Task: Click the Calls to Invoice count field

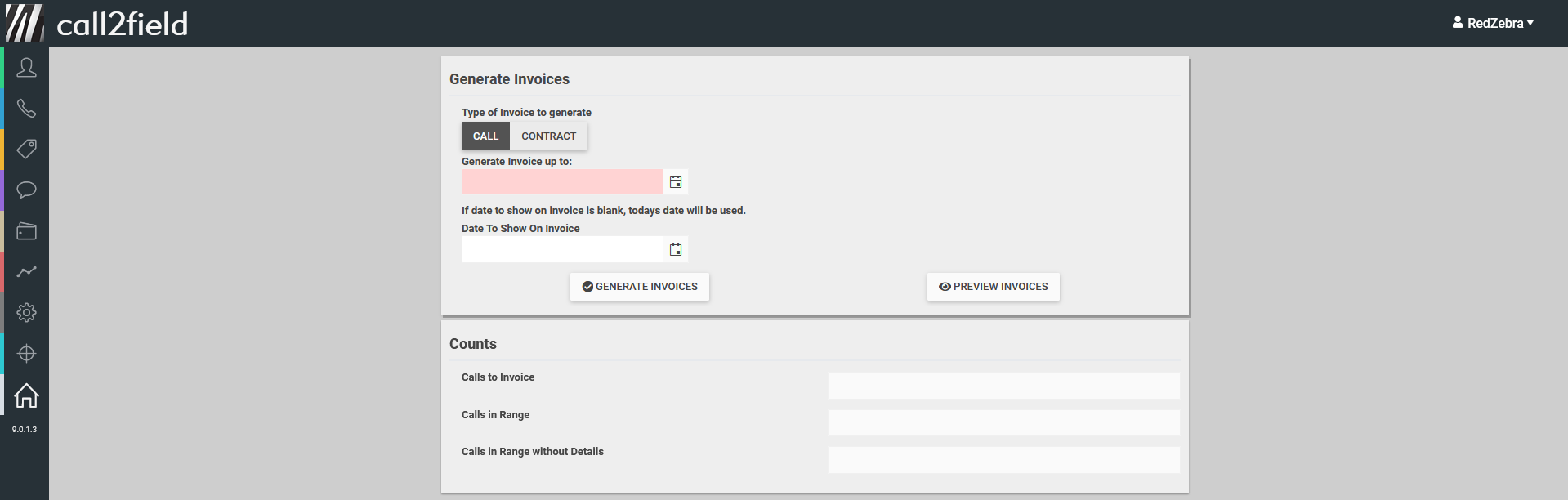Action: pyautogui.click(x=1003, y=386)
